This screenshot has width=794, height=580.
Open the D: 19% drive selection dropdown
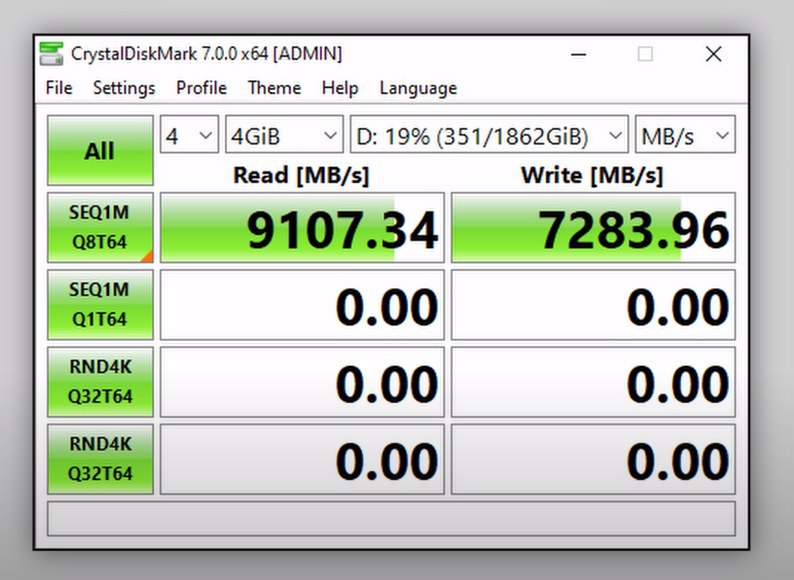click(x=489, y=135)
